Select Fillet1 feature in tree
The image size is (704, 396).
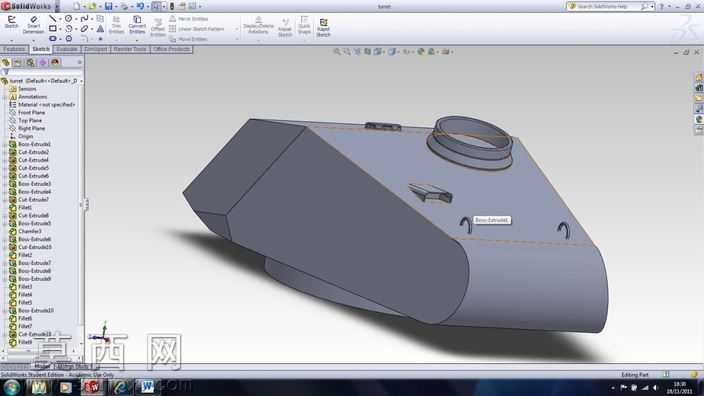pos(25,207)
